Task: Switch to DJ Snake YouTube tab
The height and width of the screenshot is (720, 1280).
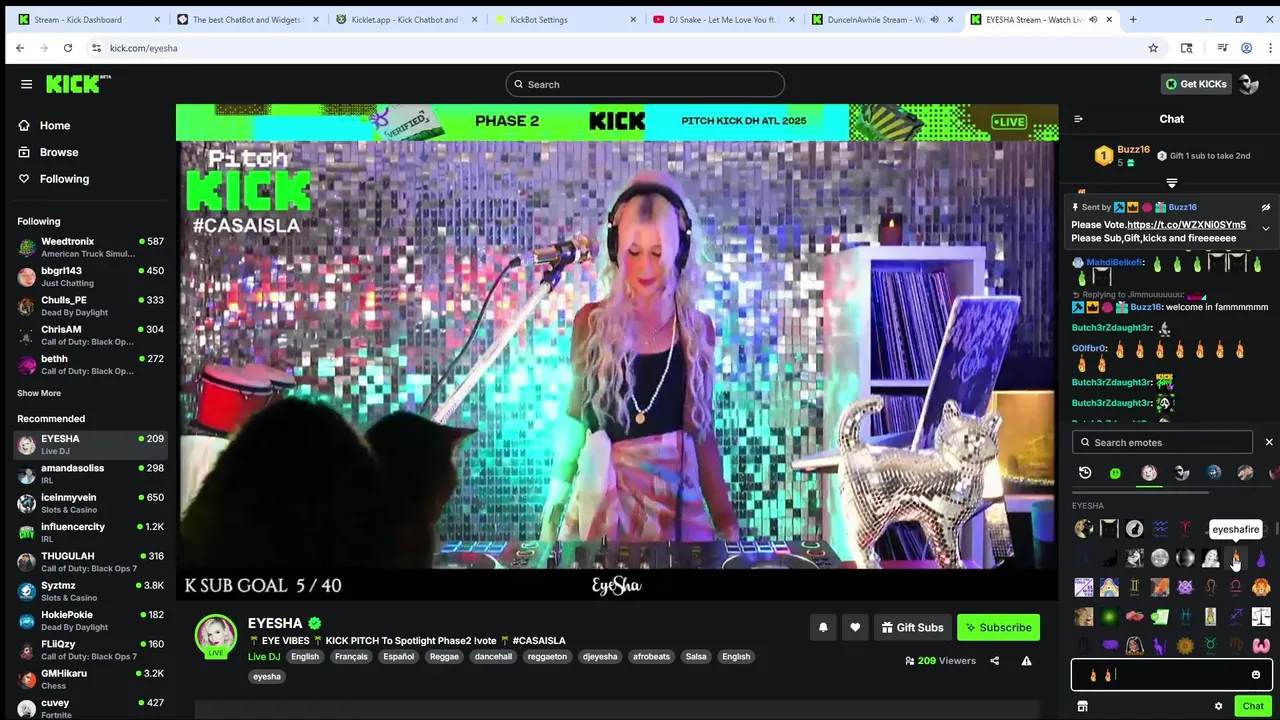Action: point(724,19)
